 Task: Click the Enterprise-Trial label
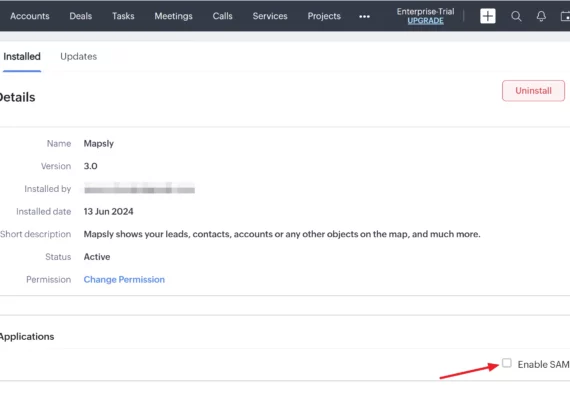(x=425, y=11)
